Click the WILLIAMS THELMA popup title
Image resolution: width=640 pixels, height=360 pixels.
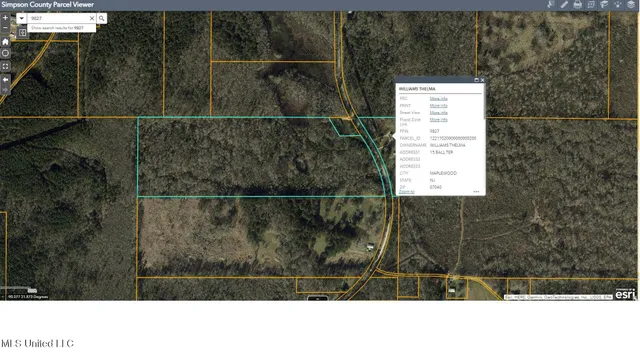click(417, 89)
